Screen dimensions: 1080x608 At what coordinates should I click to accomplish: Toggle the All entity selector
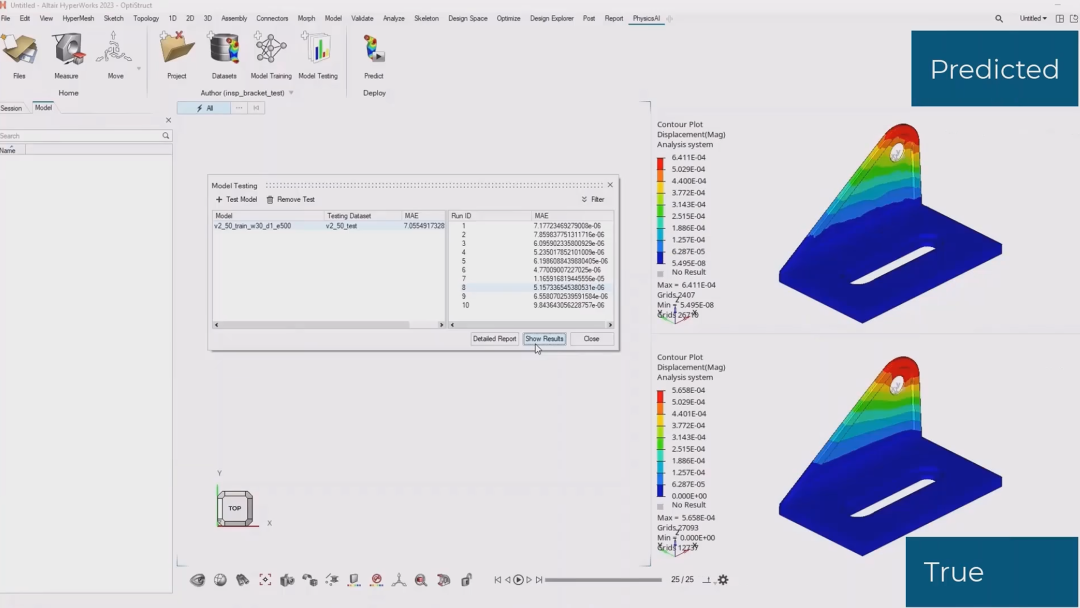tap(204, 108)
